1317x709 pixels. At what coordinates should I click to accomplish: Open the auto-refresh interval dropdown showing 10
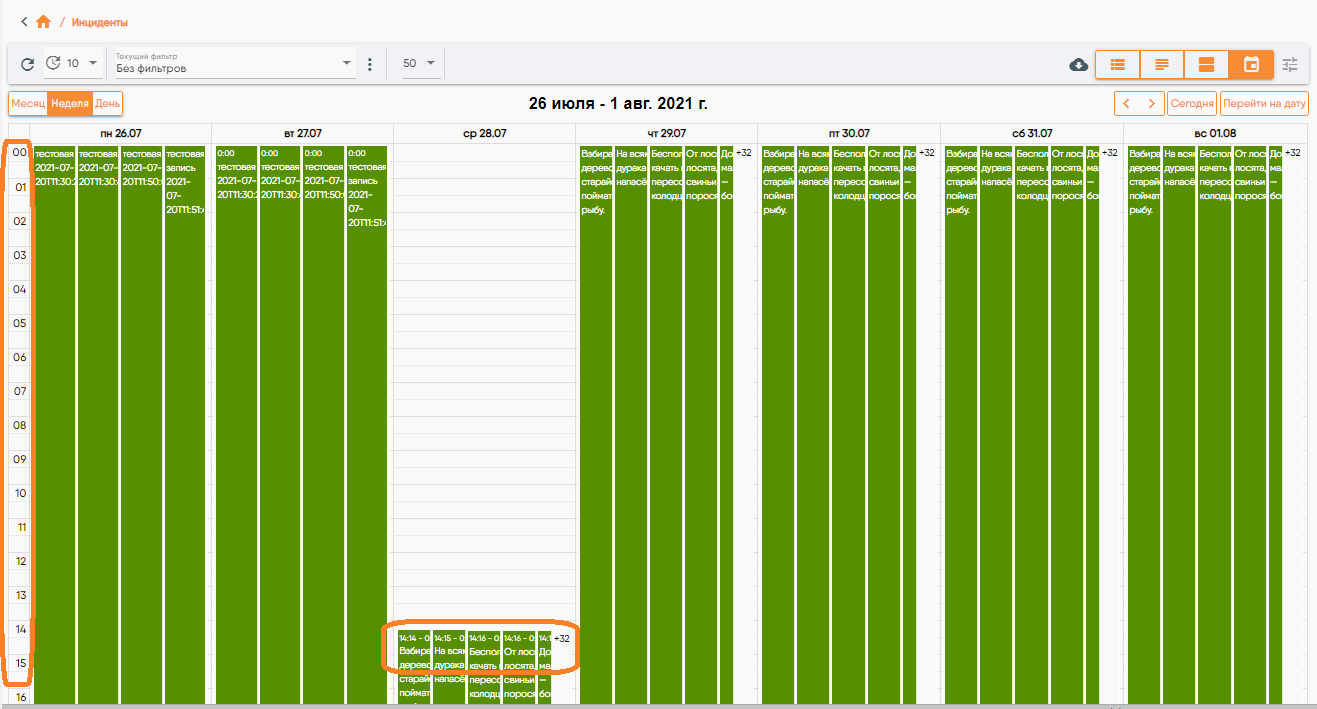pos(73,64)
